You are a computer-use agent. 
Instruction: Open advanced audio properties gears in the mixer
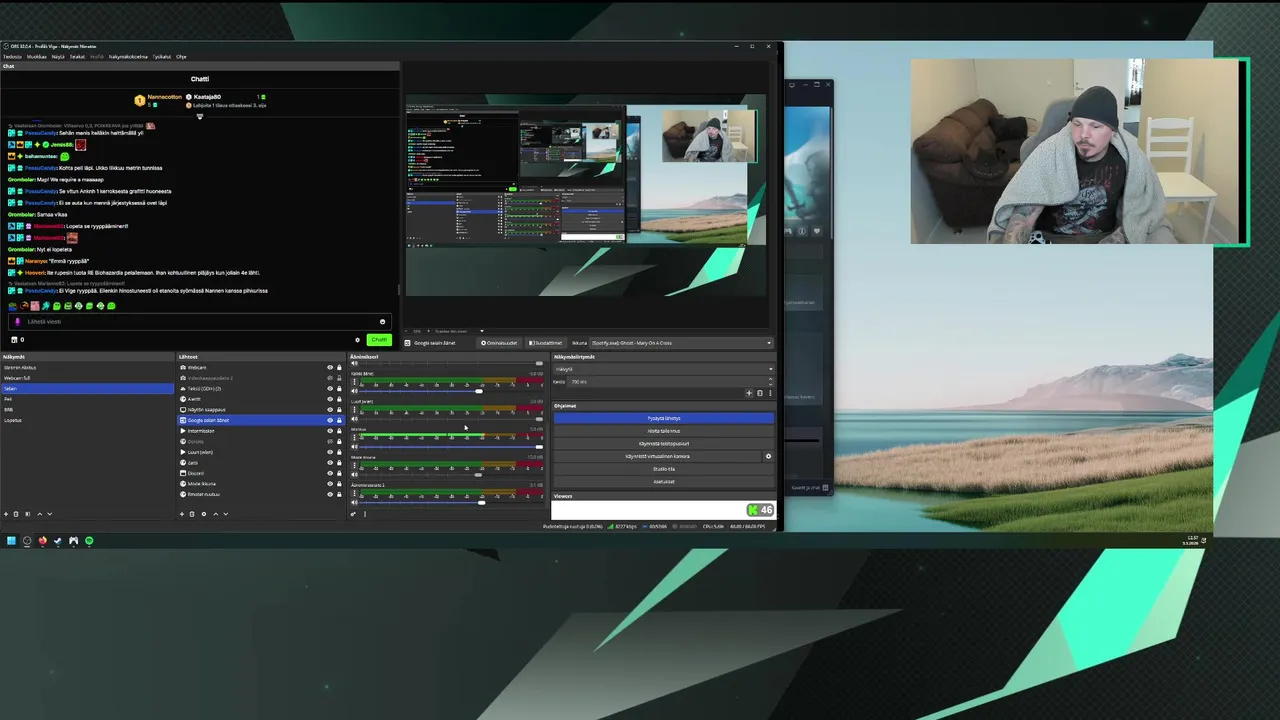[353, 514]
